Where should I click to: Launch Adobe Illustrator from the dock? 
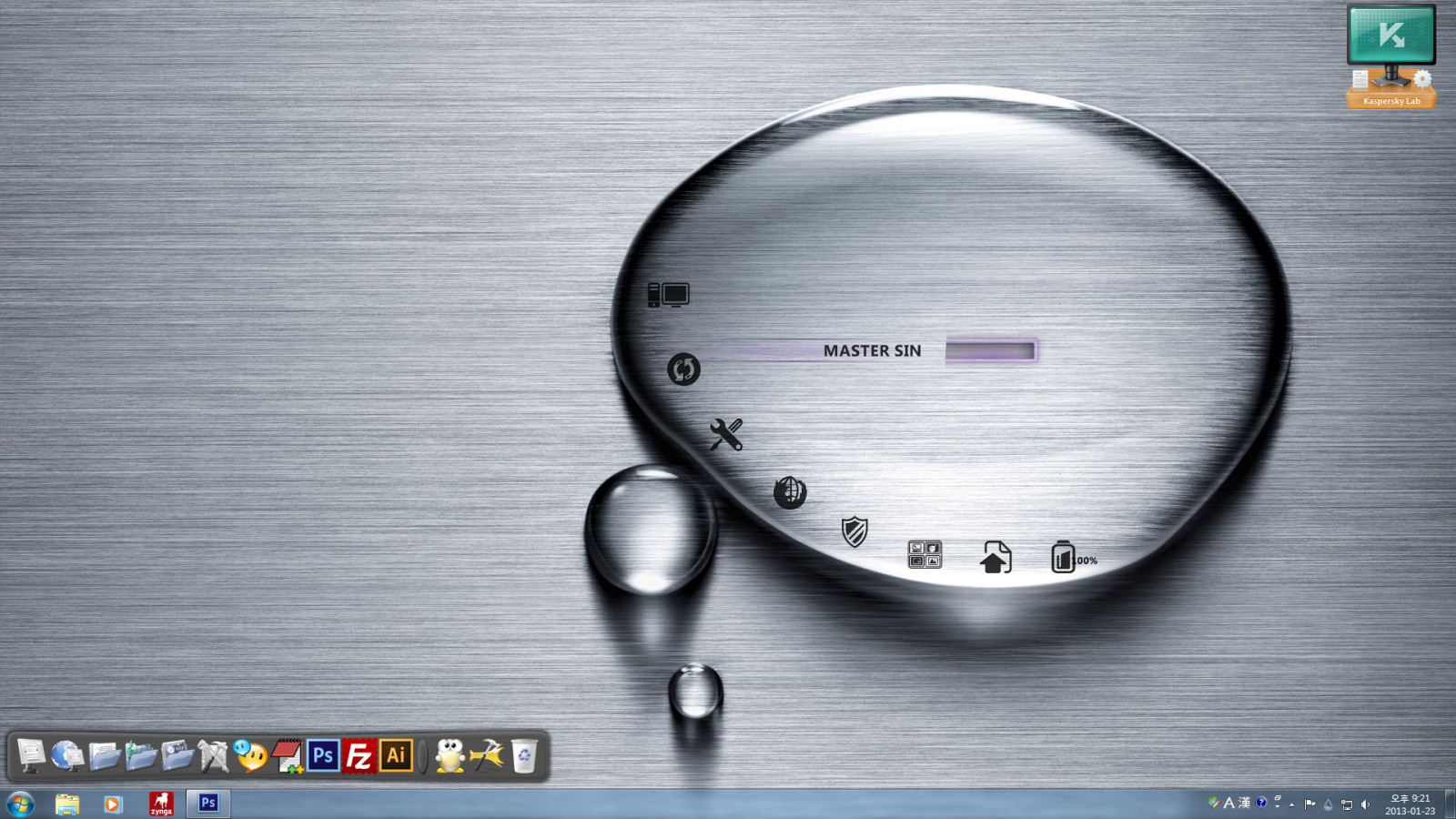396,755
